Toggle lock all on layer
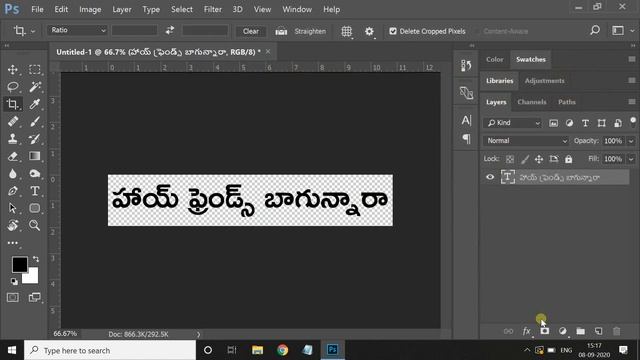640x360 pixels. coord(569,159)
